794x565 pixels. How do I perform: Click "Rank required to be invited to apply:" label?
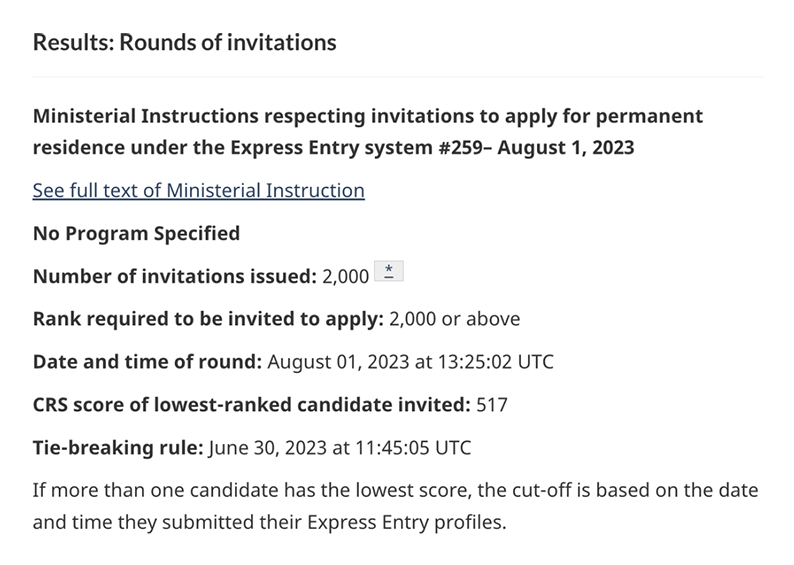pyautogui.click(x=206, y=320)
